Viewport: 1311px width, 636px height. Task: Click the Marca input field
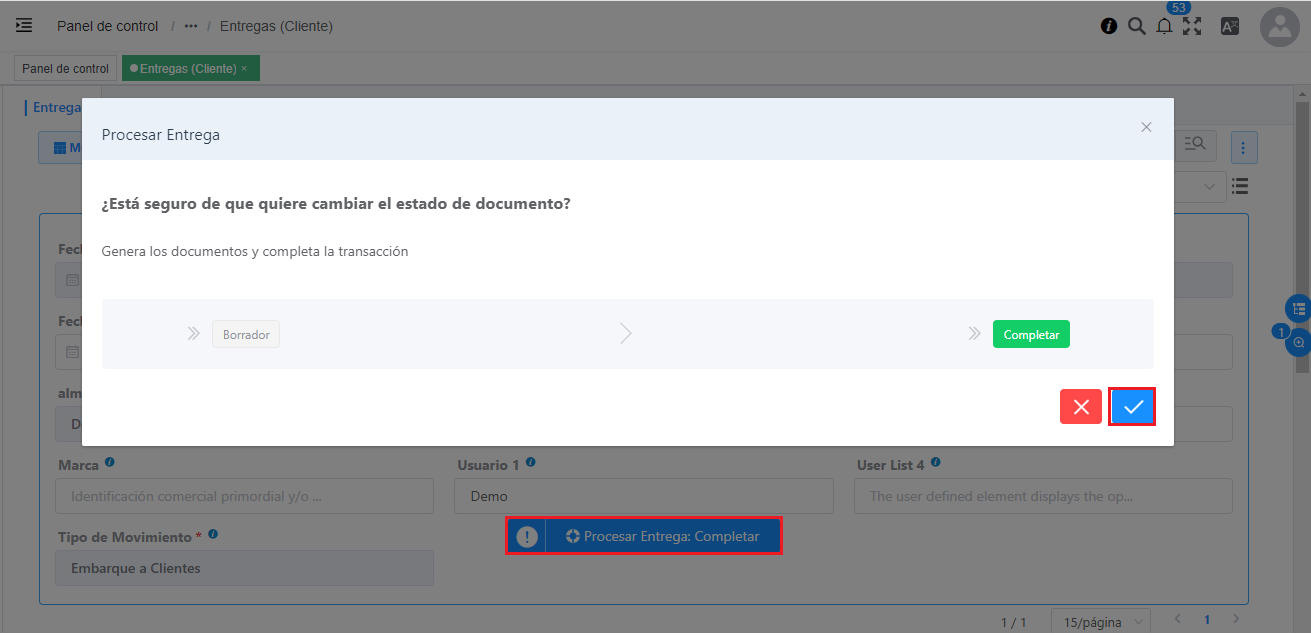[244, 496]
